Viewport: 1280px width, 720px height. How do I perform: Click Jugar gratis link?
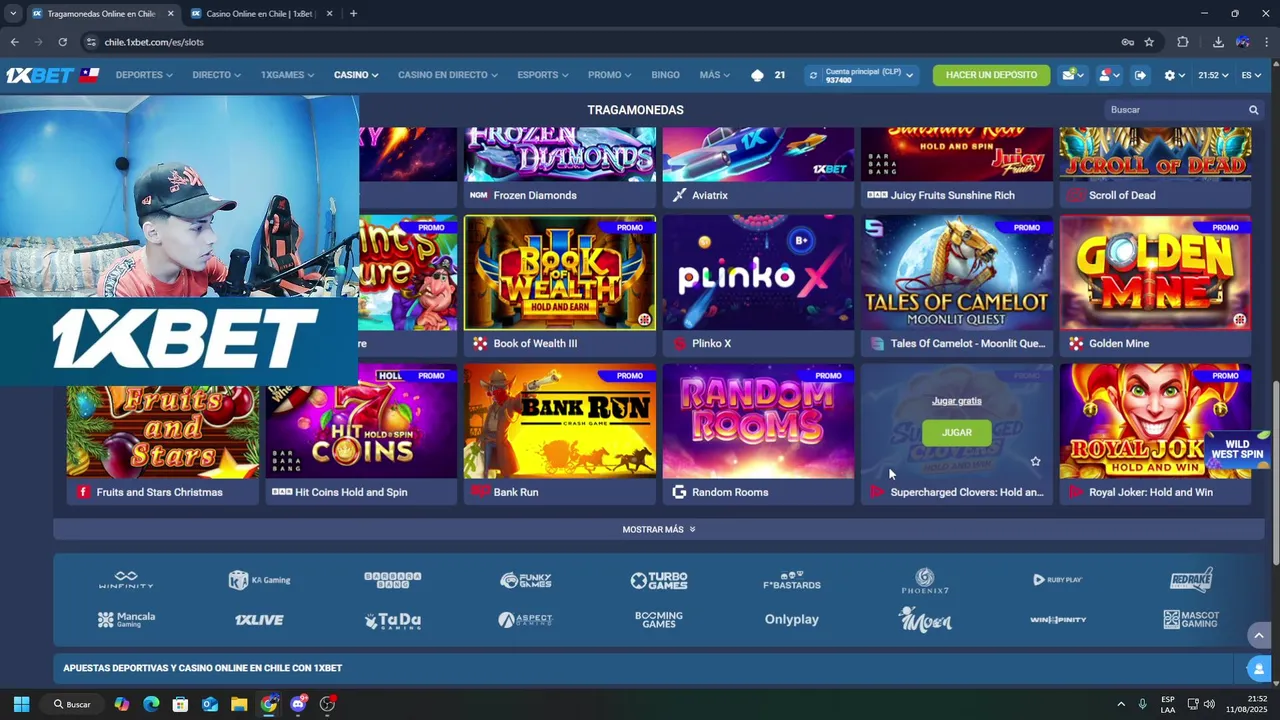pyautogui.click(x=957, y=401)
